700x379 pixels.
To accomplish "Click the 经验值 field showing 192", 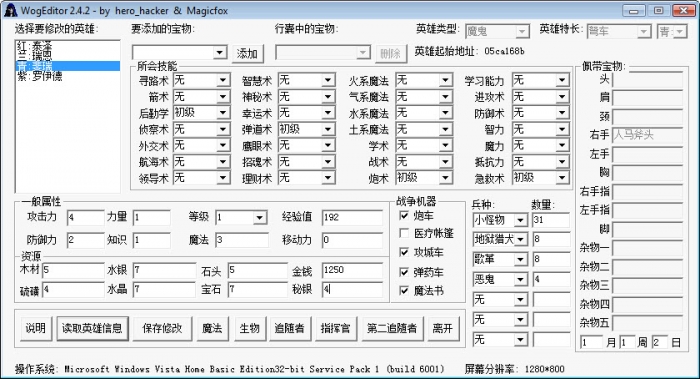I will [x=352, y=218].
